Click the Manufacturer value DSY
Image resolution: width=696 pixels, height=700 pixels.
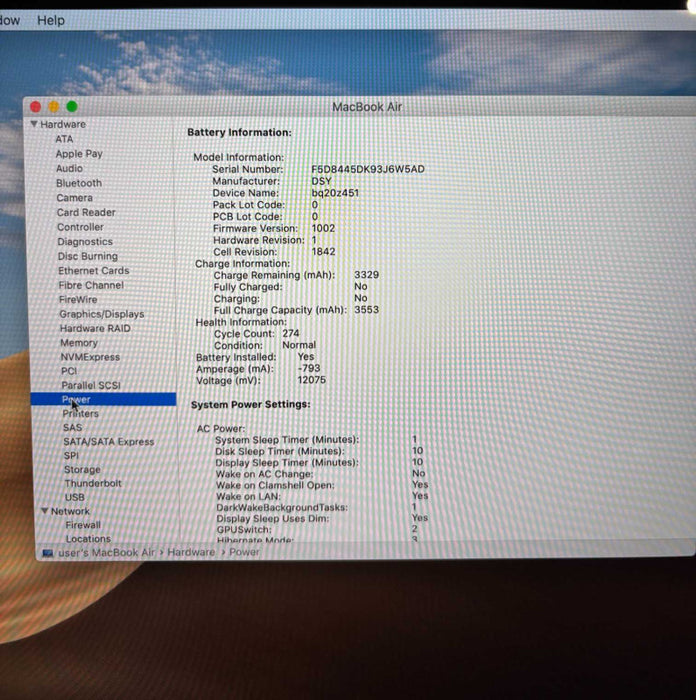point(321,181)
